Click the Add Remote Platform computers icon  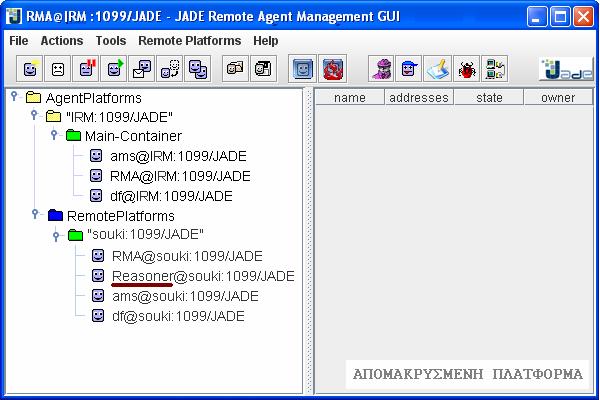pyautogui.click(x=495, y=69)
